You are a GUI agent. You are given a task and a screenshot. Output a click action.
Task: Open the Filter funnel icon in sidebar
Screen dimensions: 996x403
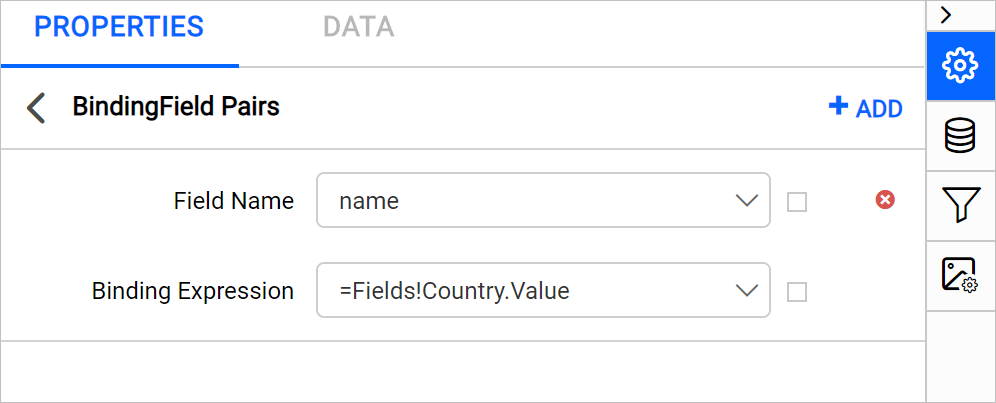coord(960,205)
